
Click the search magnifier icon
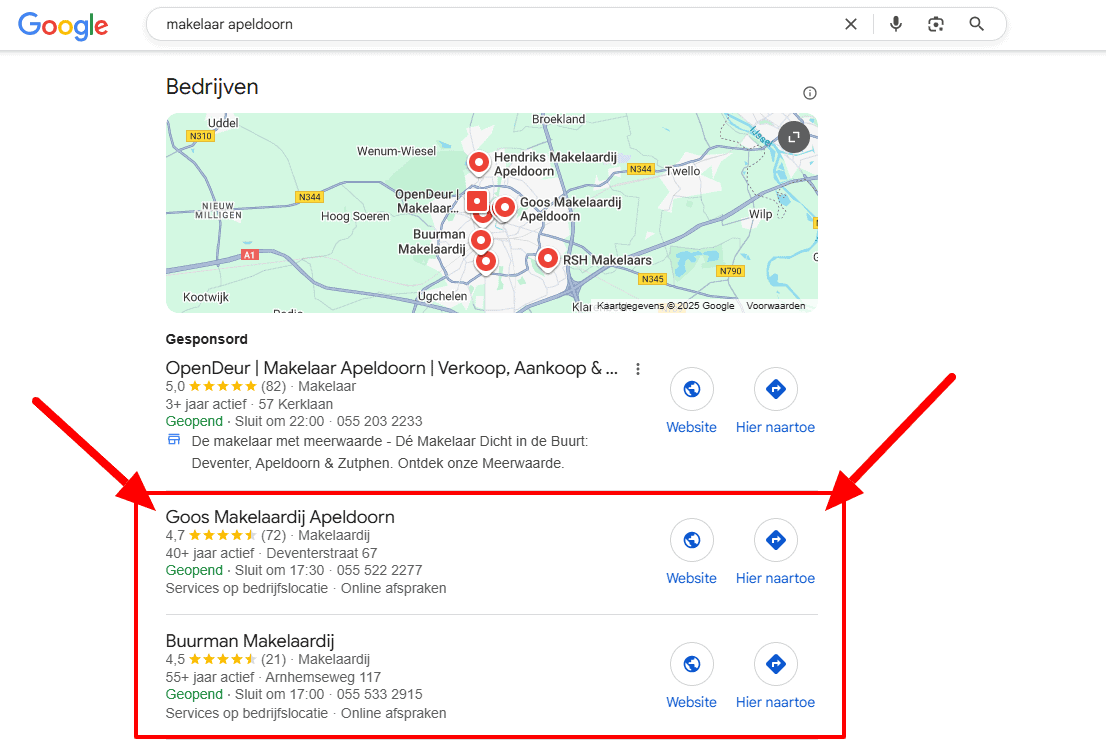[976, 23]
